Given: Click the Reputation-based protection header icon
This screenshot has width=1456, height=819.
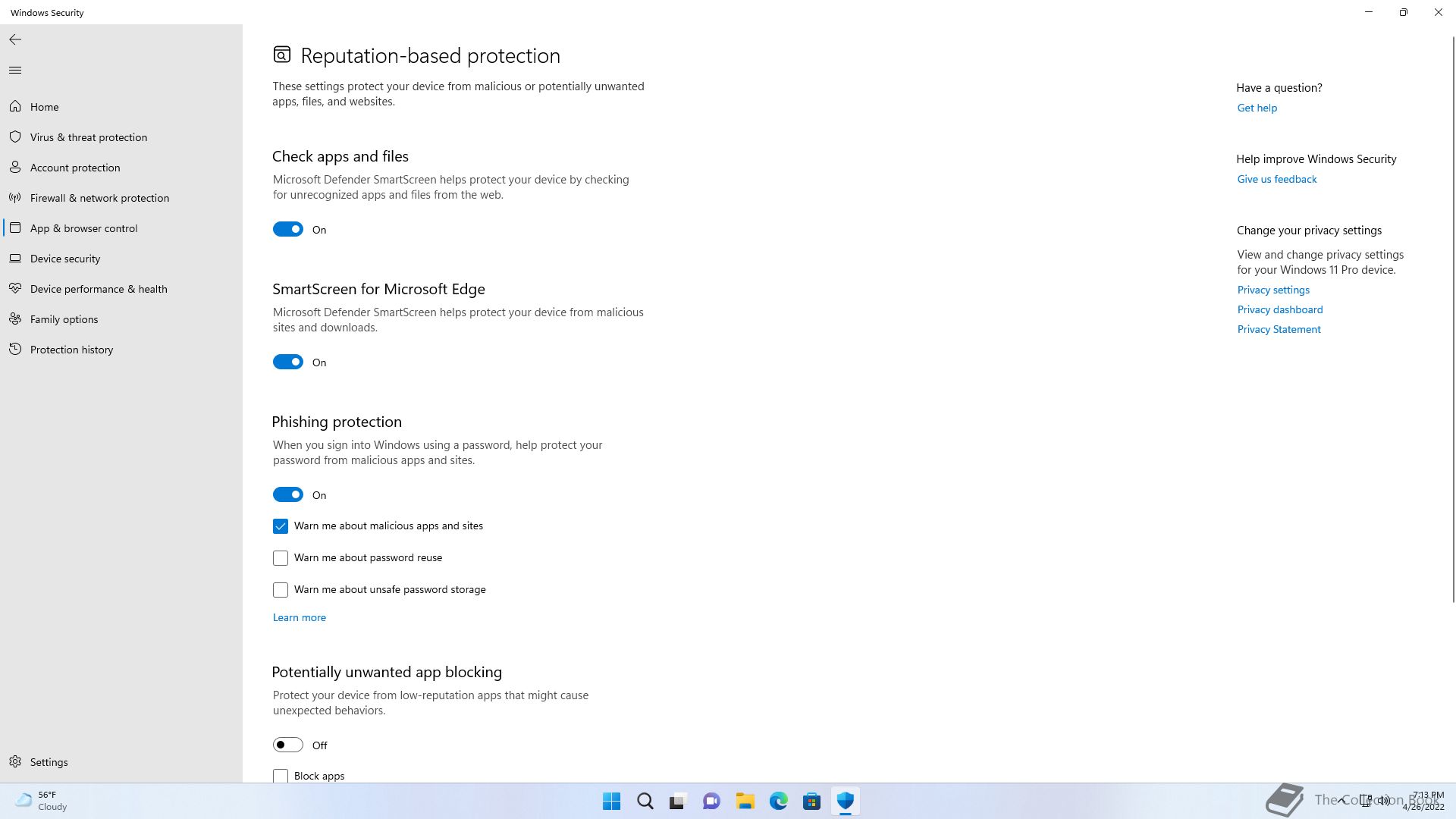Looking at the screenshot, I should click(x=282, y=55).
